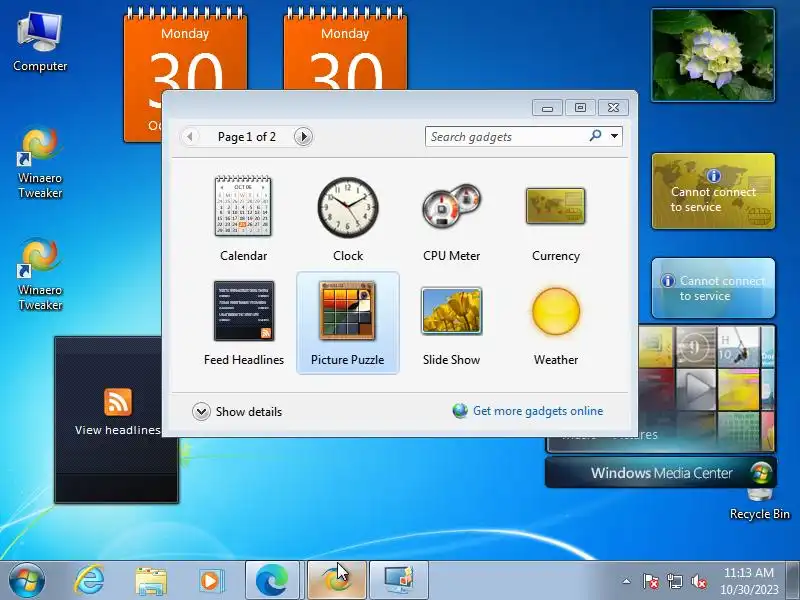Open search options dropdown arrow
The height and width of the screenshot is (600, 800).
(x=614, y=136)
